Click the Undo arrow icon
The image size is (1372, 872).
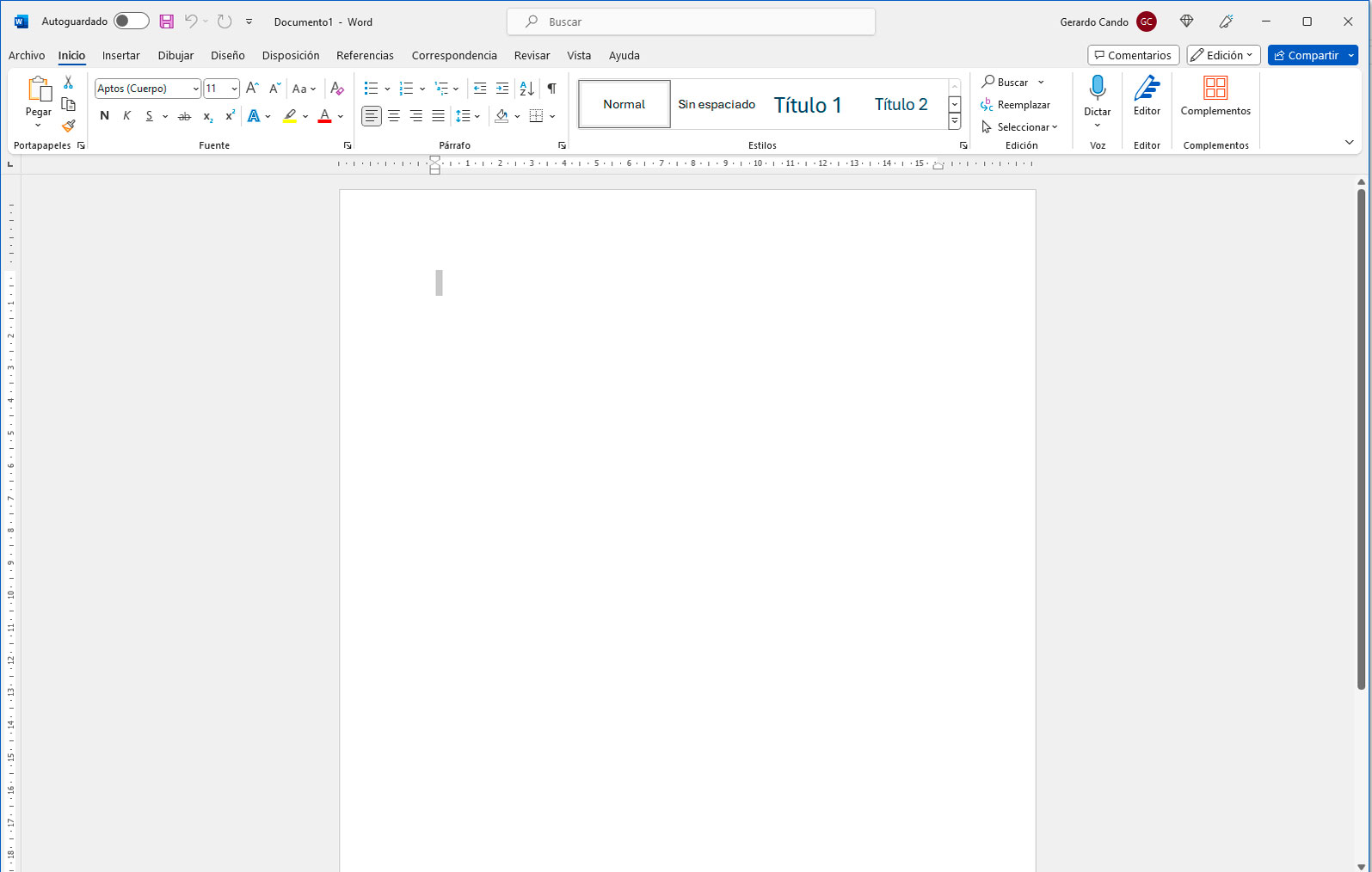pos(191,21)
